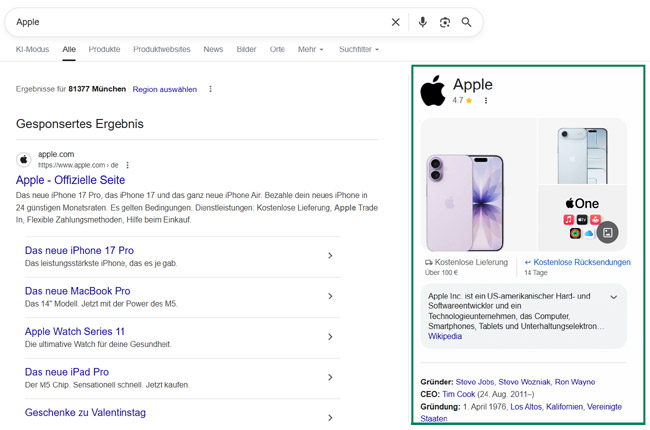650x430 pixels.
Task: Expand the Mehr dropdown menu
Action: click(x=310, y=49)
